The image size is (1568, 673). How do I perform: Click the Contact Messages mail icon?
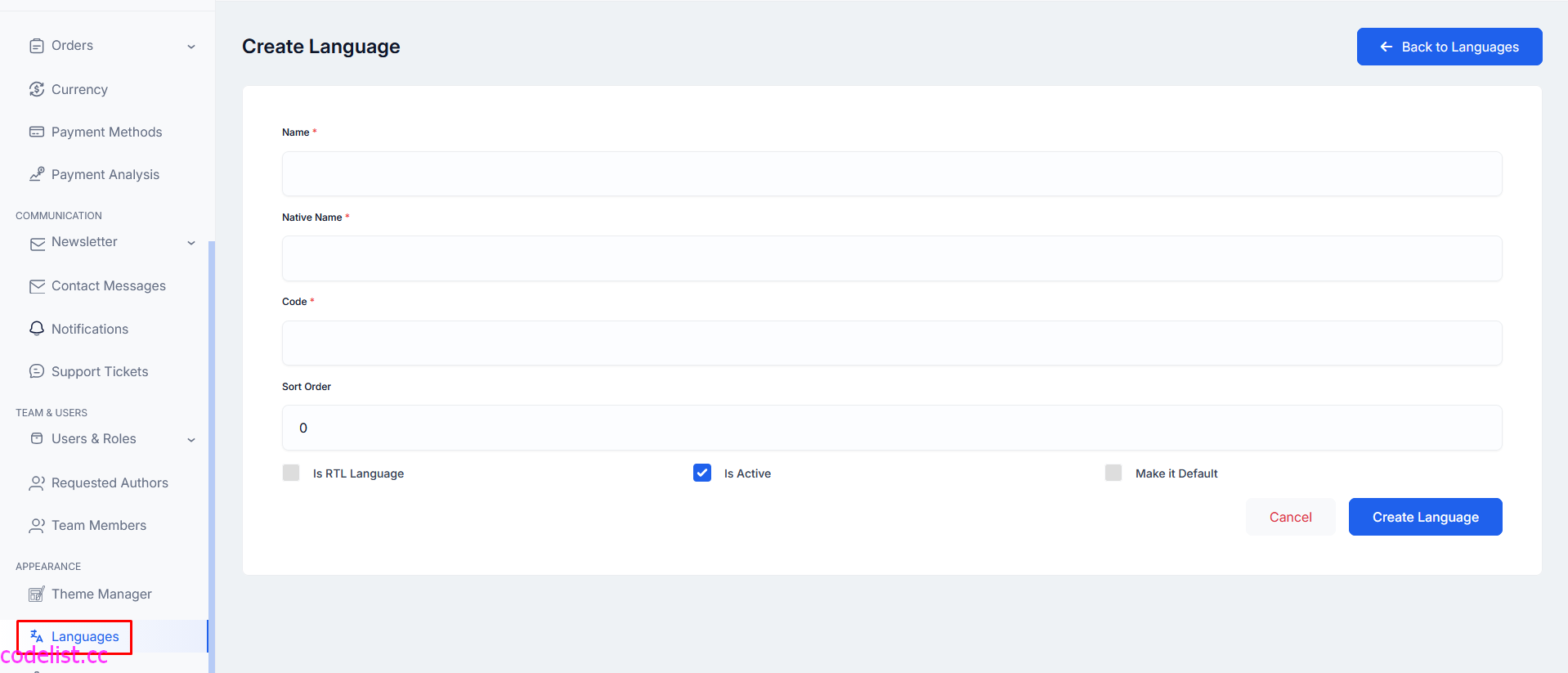click(x=37, y=286)
